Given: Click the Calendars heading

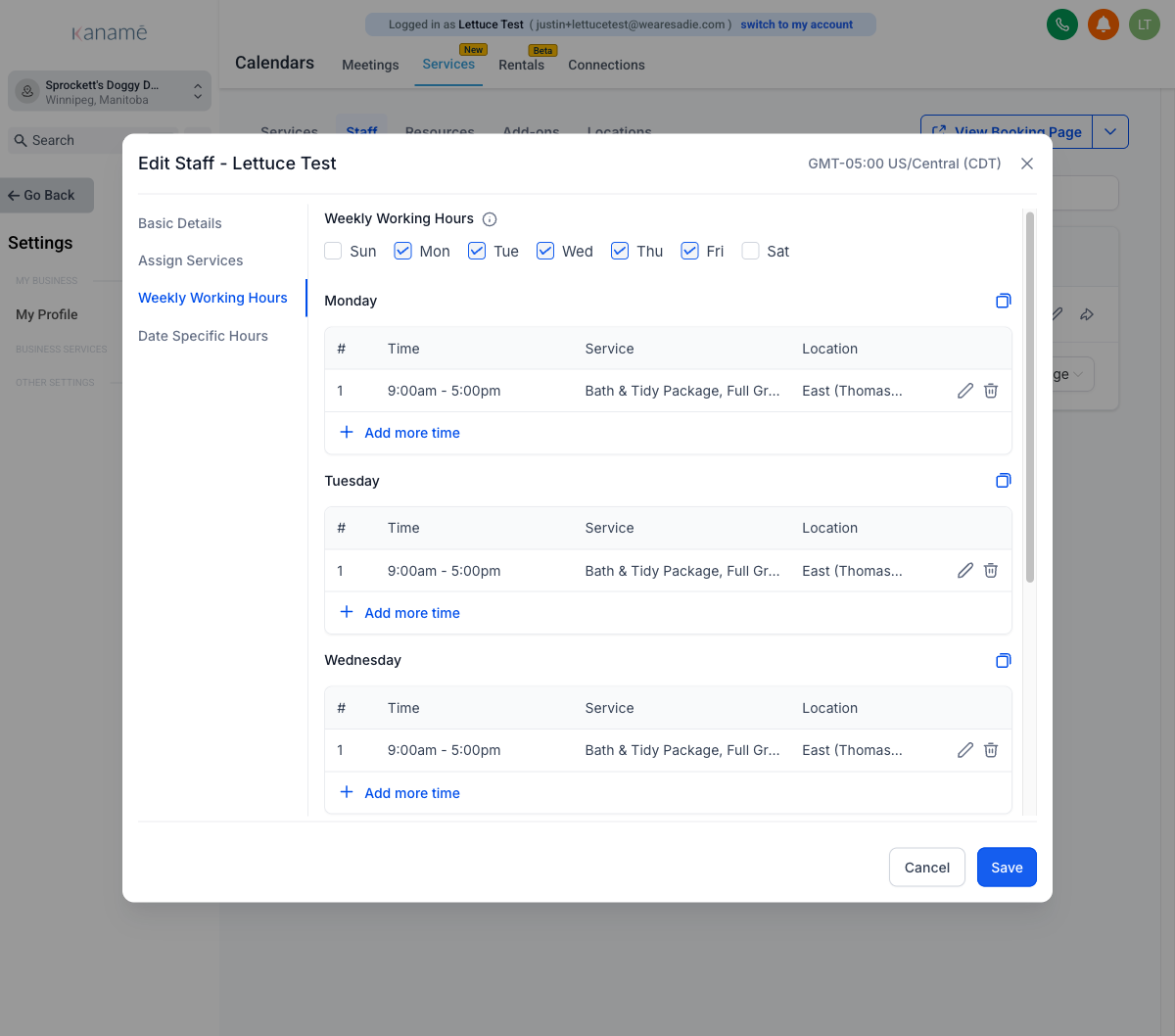Looking at the screenshot, I should (274, 63).
